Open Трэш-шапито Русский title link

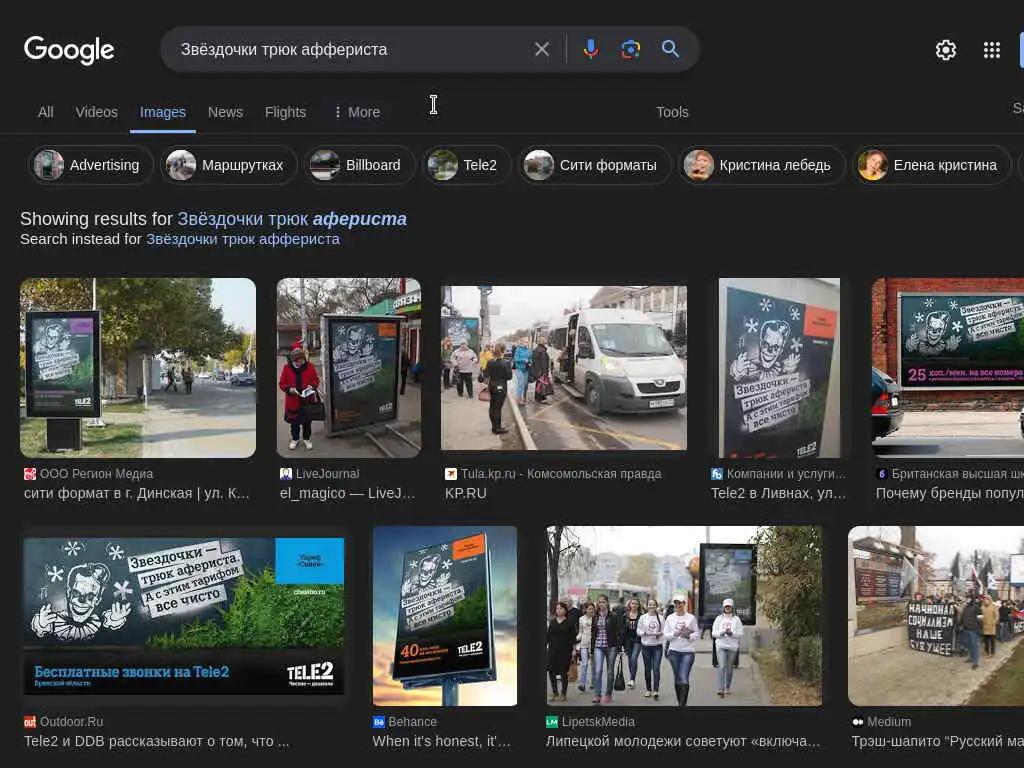coord(938,742)
